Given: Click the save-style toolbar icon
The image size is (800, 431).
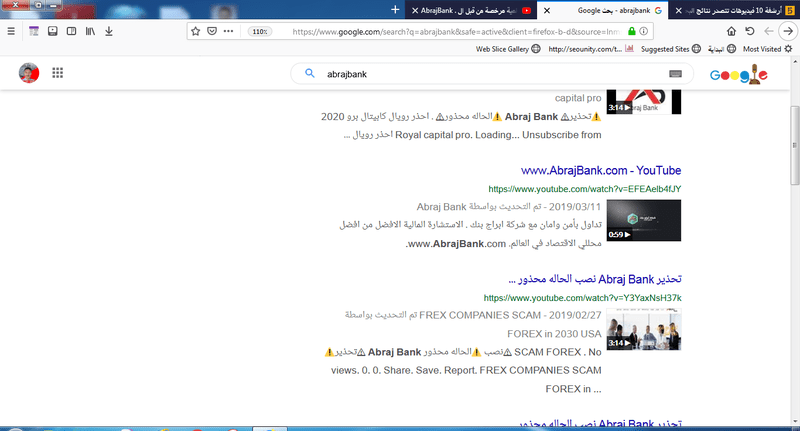Looking at the screenshot, I should click(x=53, y=31).
